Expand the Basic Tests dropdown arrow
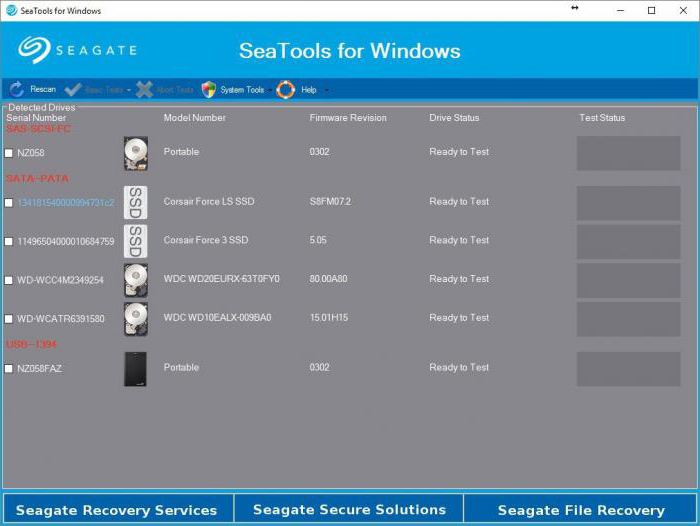This screenshot has width=700, height=526. click(129, 90)
